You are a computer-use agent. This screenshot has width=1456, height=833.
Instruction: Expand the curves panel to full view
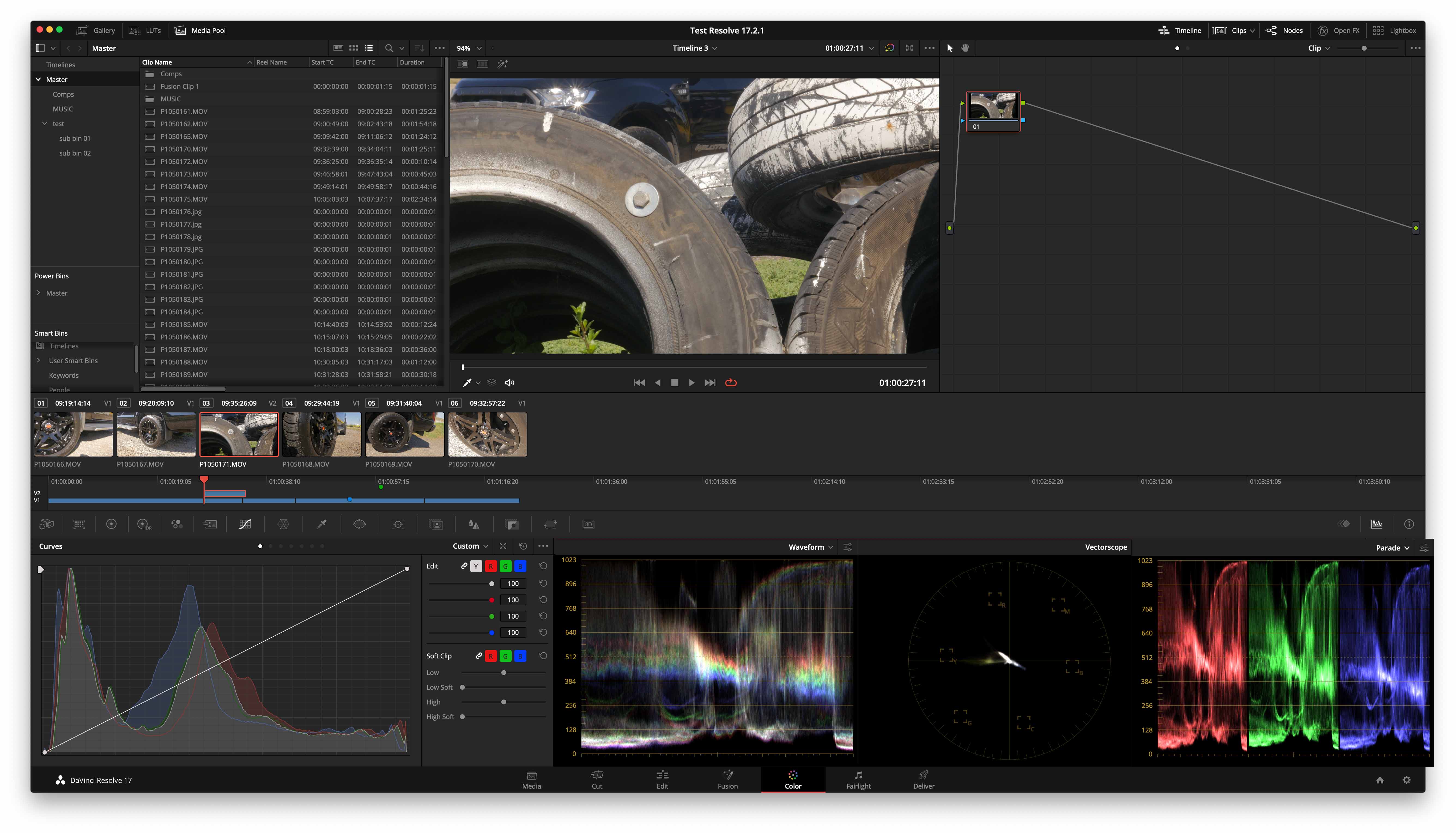coord(503,546)
